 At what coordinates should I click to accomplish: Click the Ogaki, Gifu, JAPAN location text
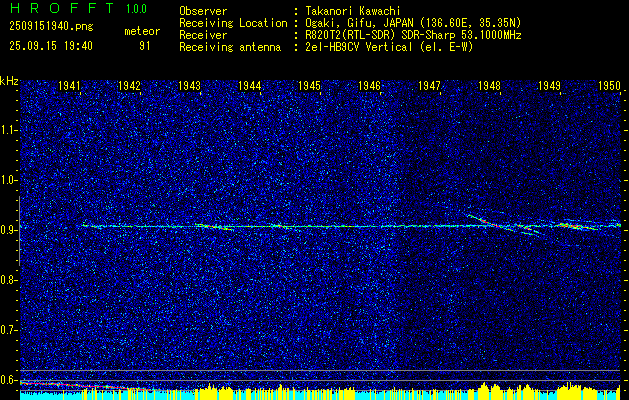pyautogui.click(x=413, y=23)
